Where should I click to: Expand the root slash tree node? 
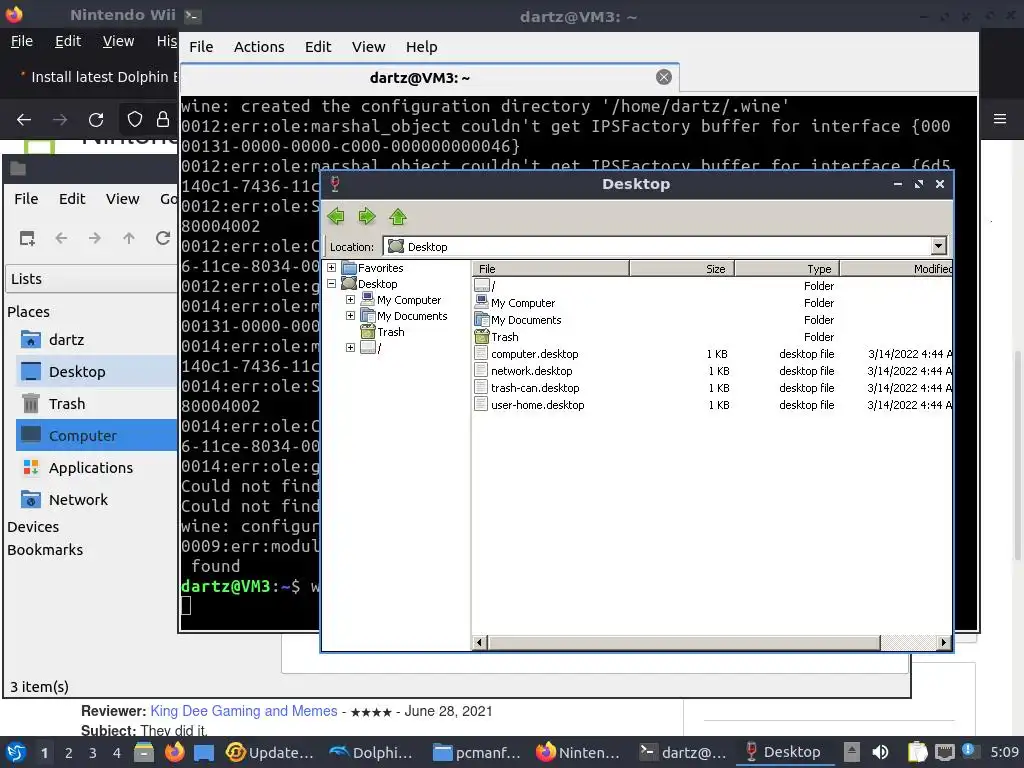pos(351,347)
